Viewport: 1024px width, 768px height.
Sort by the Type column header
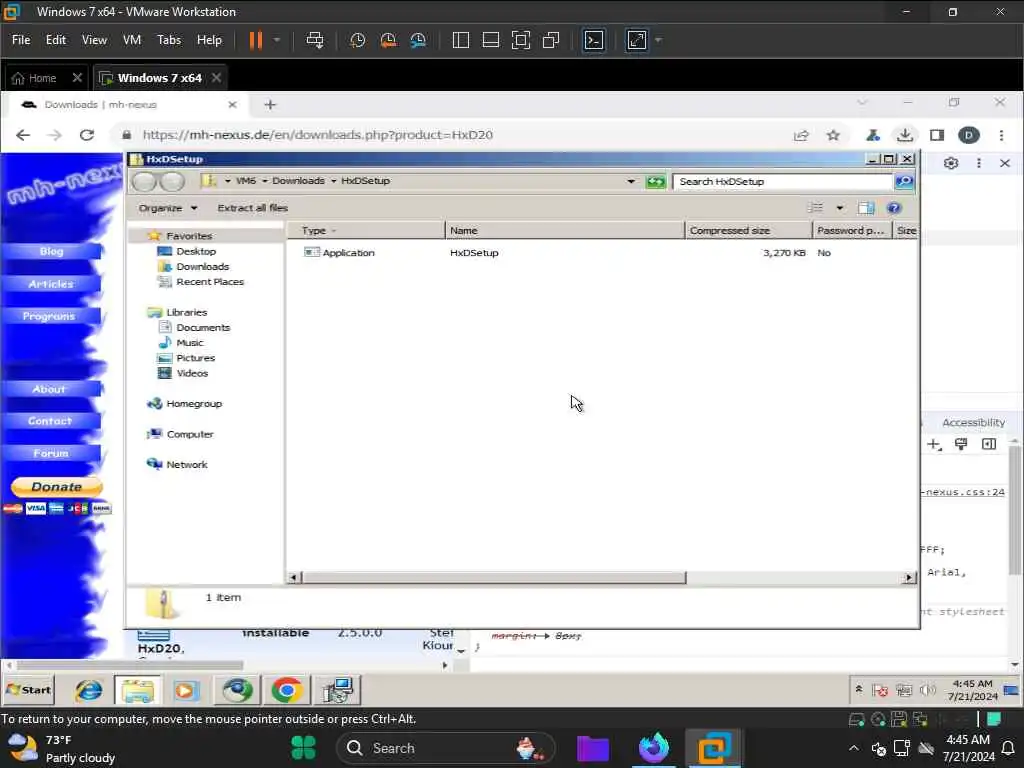(x=365, y=231)
